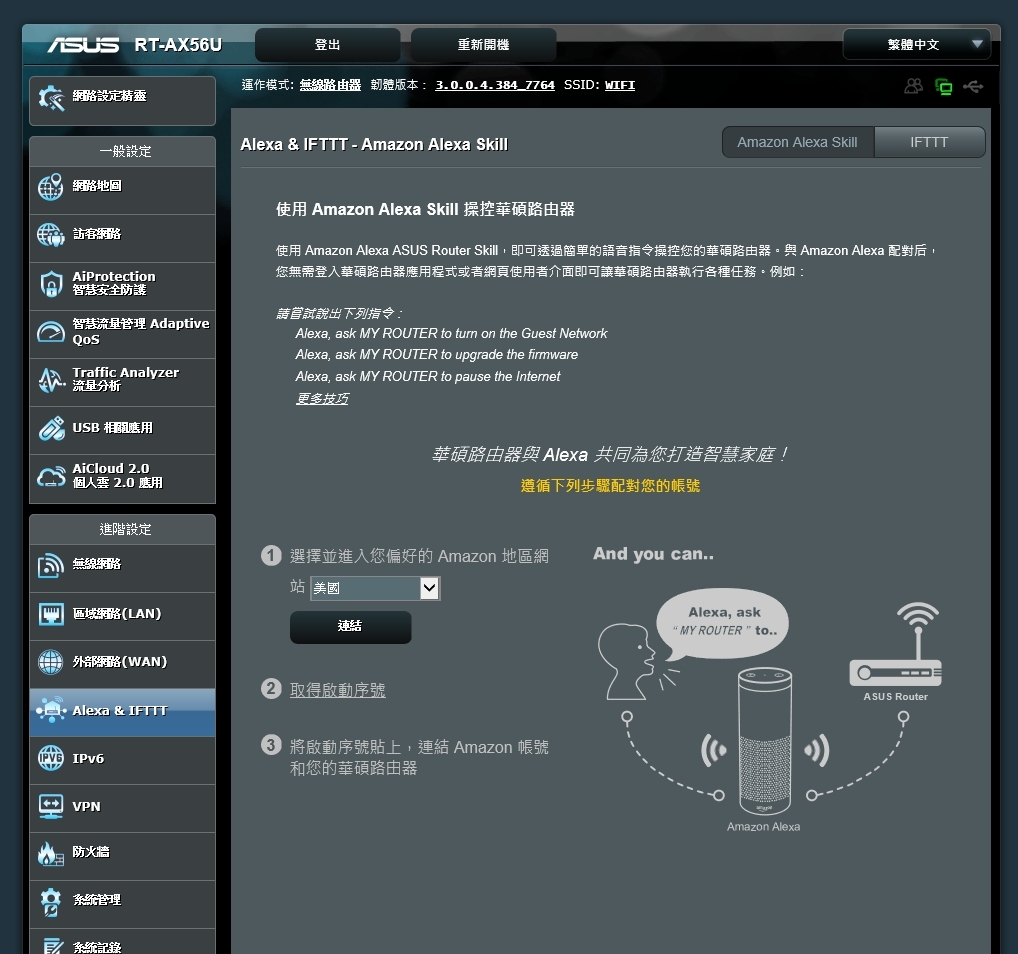
Task: Open the IPv6 globe icon
Action: 51,758
